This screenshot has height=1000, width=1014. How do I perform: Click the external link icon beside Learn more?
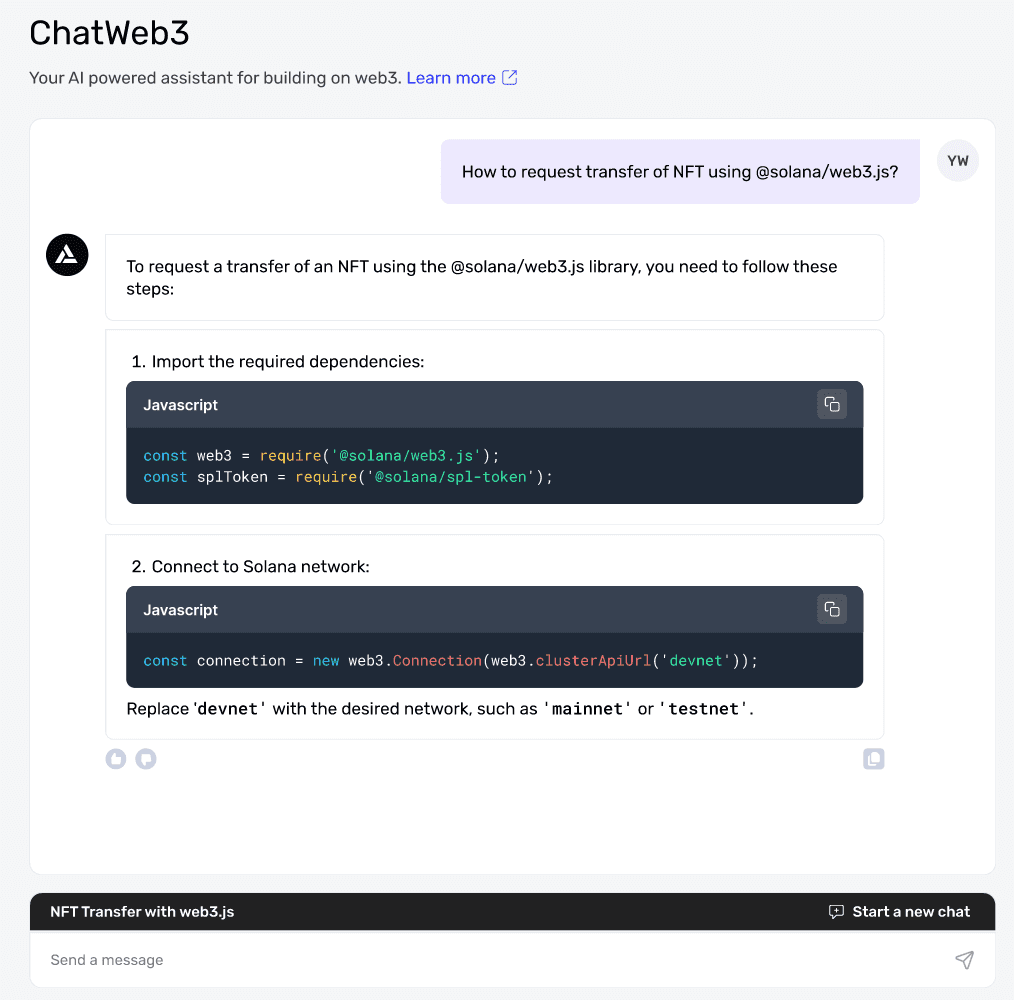coord(511,76)
